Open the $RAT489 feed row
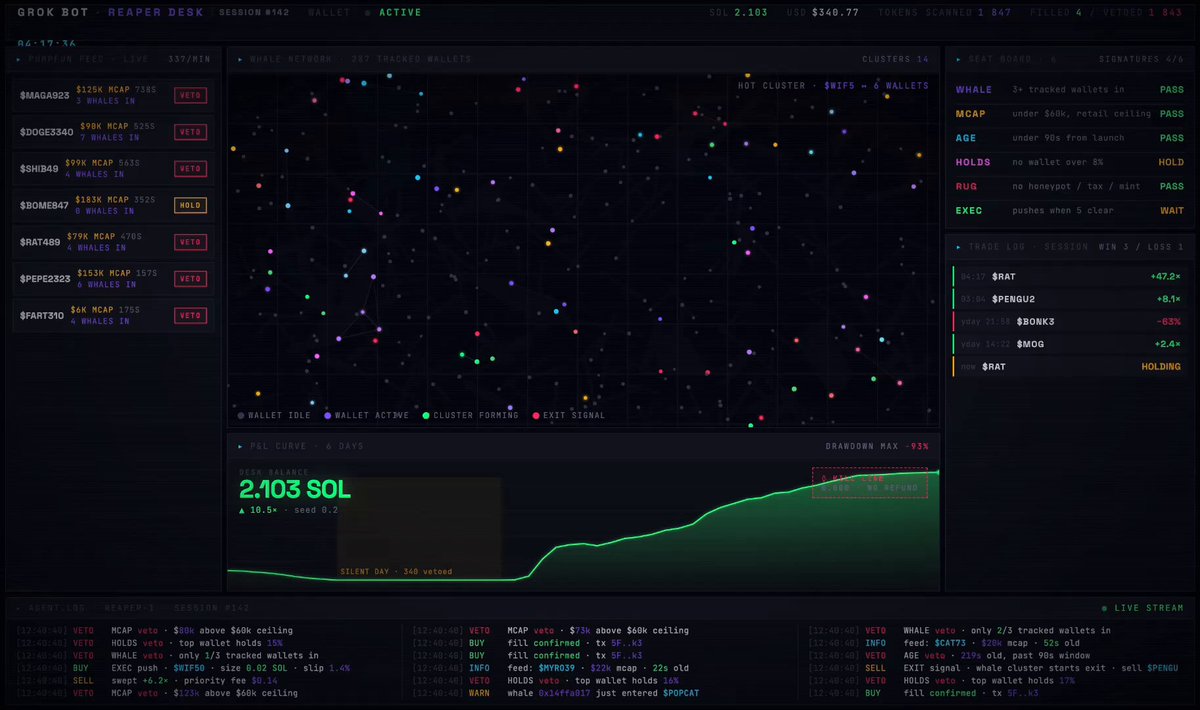Viewport: 1200px width, 710px height. tap(114, 242)
